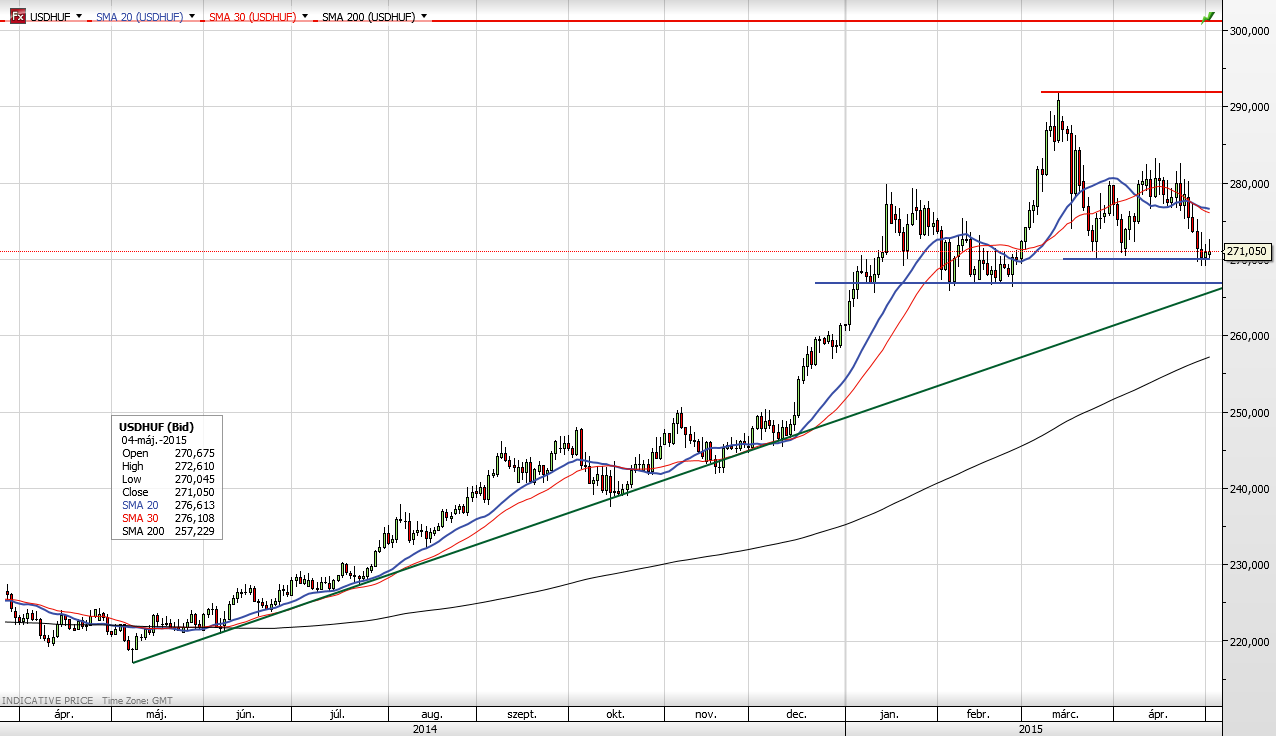Click the SMA 30 value 276,108
Image resolution: width=1276 pixels, height=736 pixels.
click(195, 518)
